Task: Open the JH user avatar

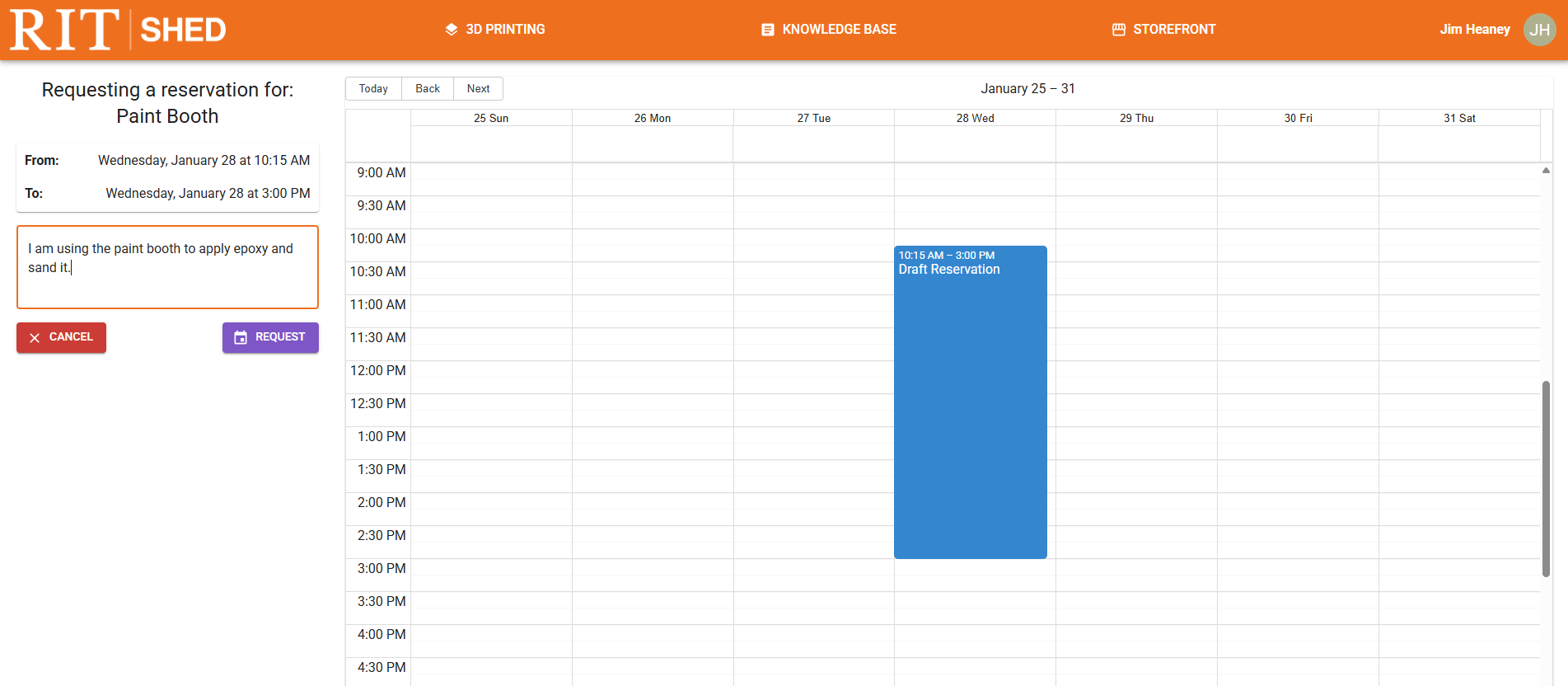Action: 1539,30
